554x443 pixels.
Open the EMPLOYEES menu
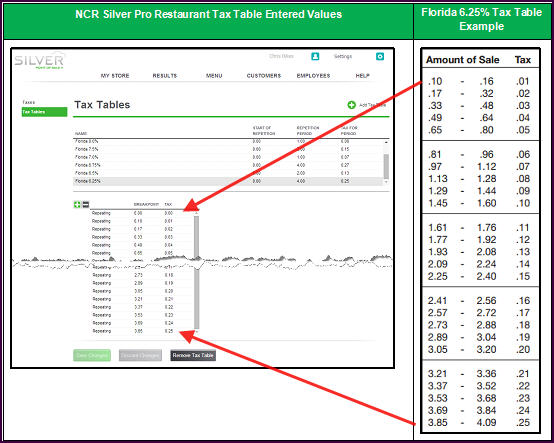(x=313, y=76)
